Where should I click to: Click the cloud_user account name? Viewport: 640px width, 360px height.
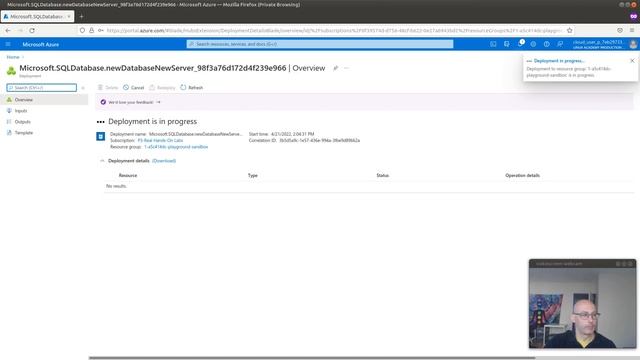[x=597, y=42]
